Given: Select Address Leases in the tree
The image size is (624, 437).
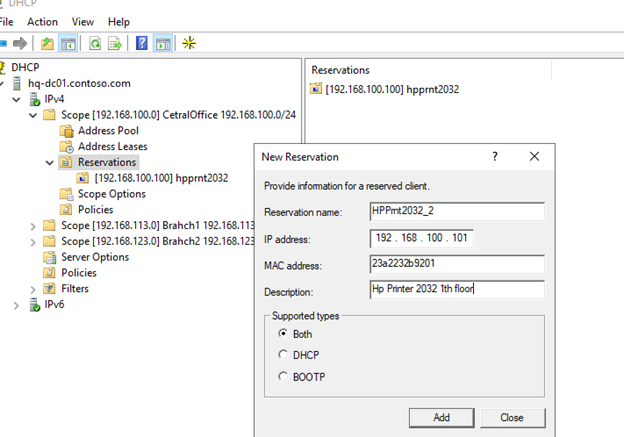Looking at the screenshot, I should coord(113,146).
